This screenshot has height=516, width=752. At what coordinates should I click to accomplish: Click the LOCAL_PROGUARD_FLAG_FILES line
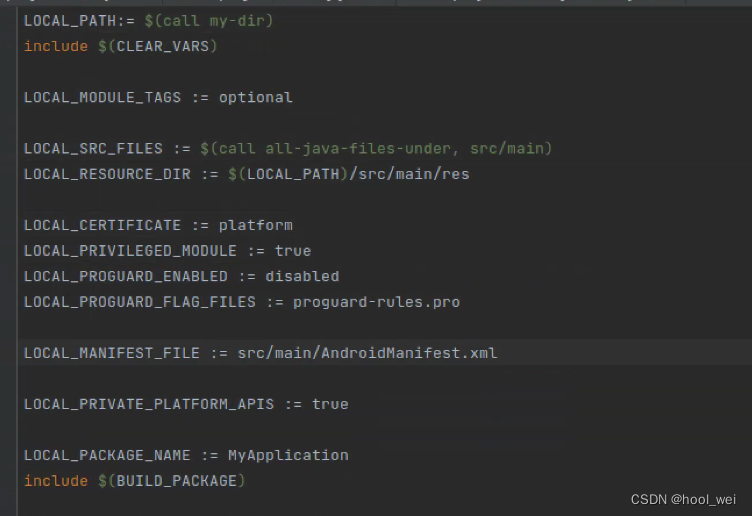click(242, 302)
